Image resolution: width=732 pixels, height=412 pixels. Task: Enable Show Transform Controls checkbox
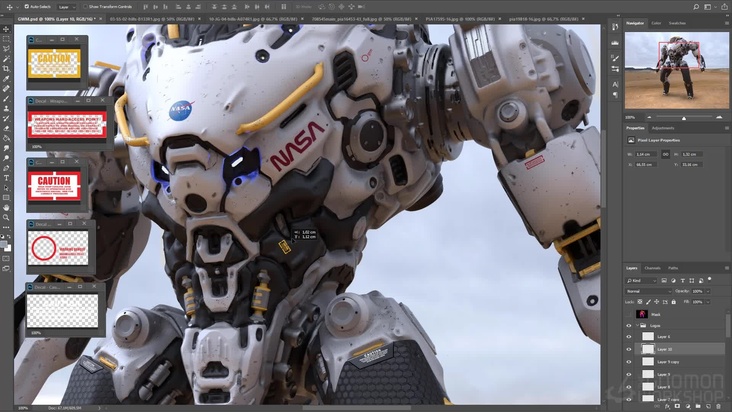point(85,7)
